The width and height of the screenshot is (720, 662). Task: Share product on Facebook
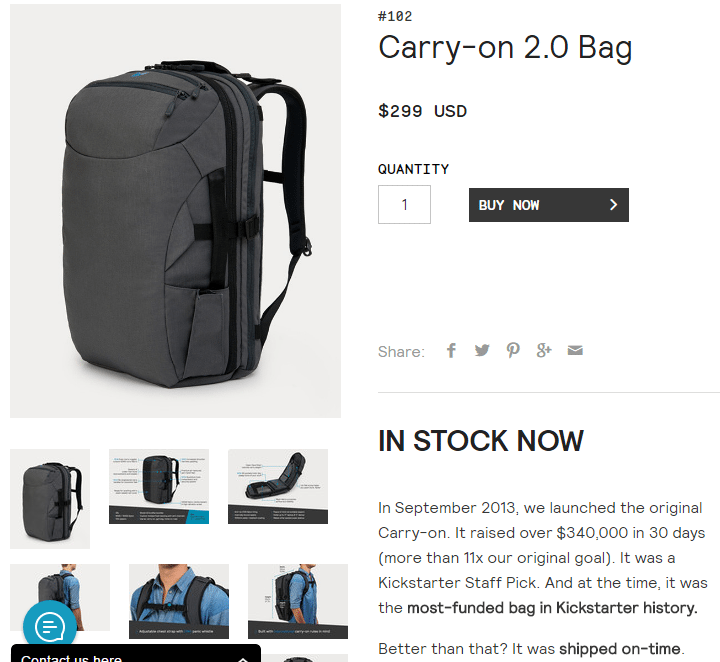click(451, 351)
